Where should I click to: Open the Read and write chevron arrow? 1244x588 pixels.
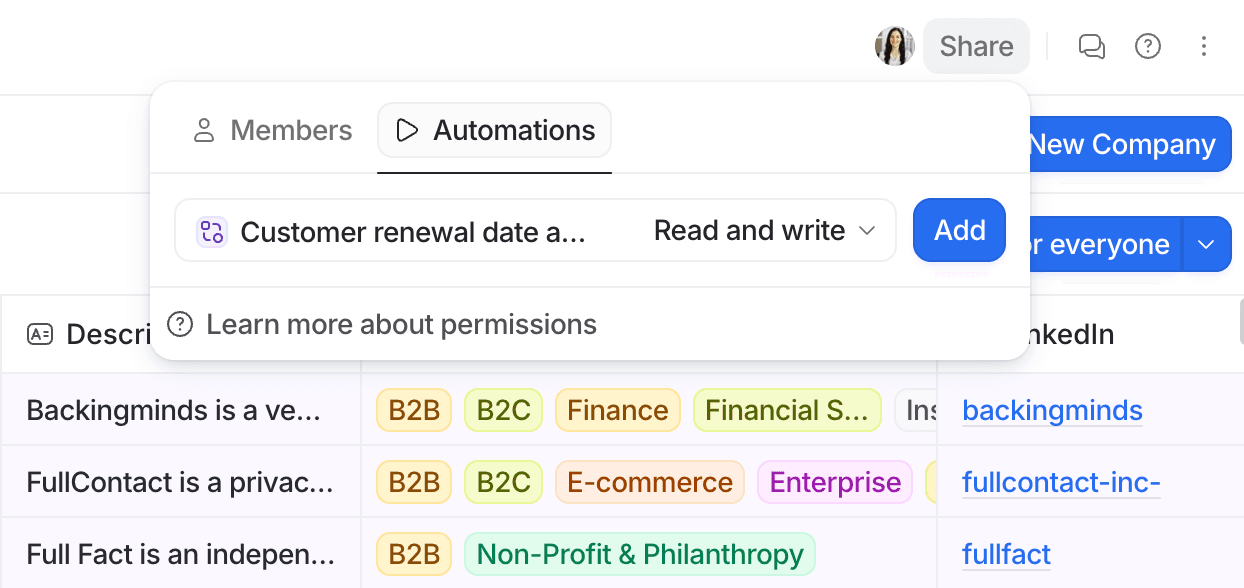(x=868, y=231)
